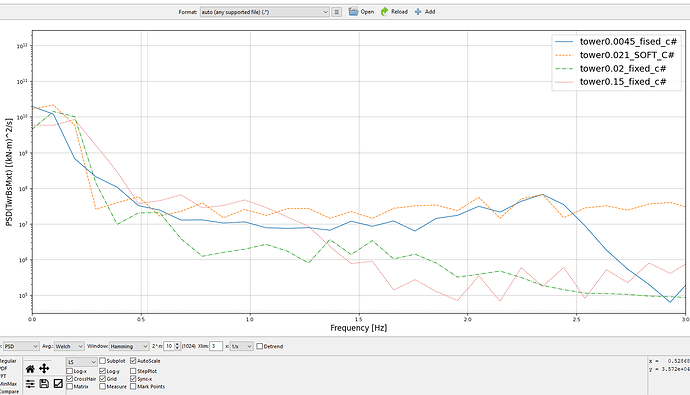Disable the Sync-x checkbox
Image resolution: width=690 pixels, height=395 pixels.
click(x=133, y=379)
